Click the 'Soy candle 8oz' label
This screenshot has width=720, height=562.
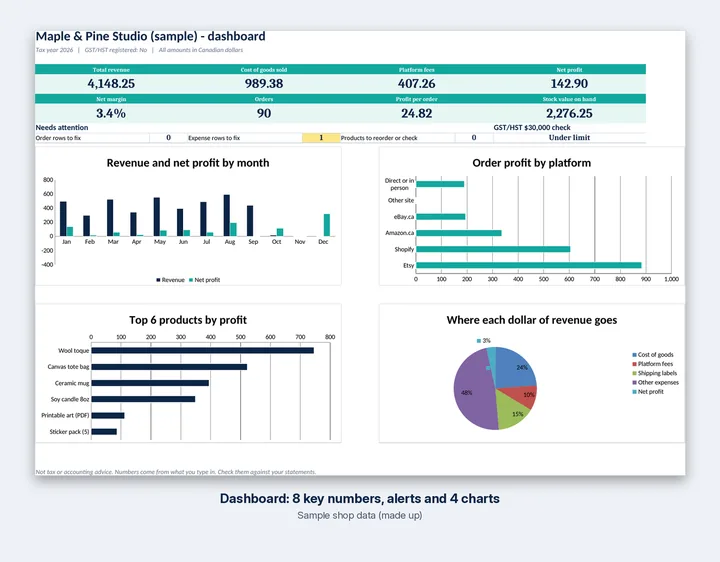(70, 399)
